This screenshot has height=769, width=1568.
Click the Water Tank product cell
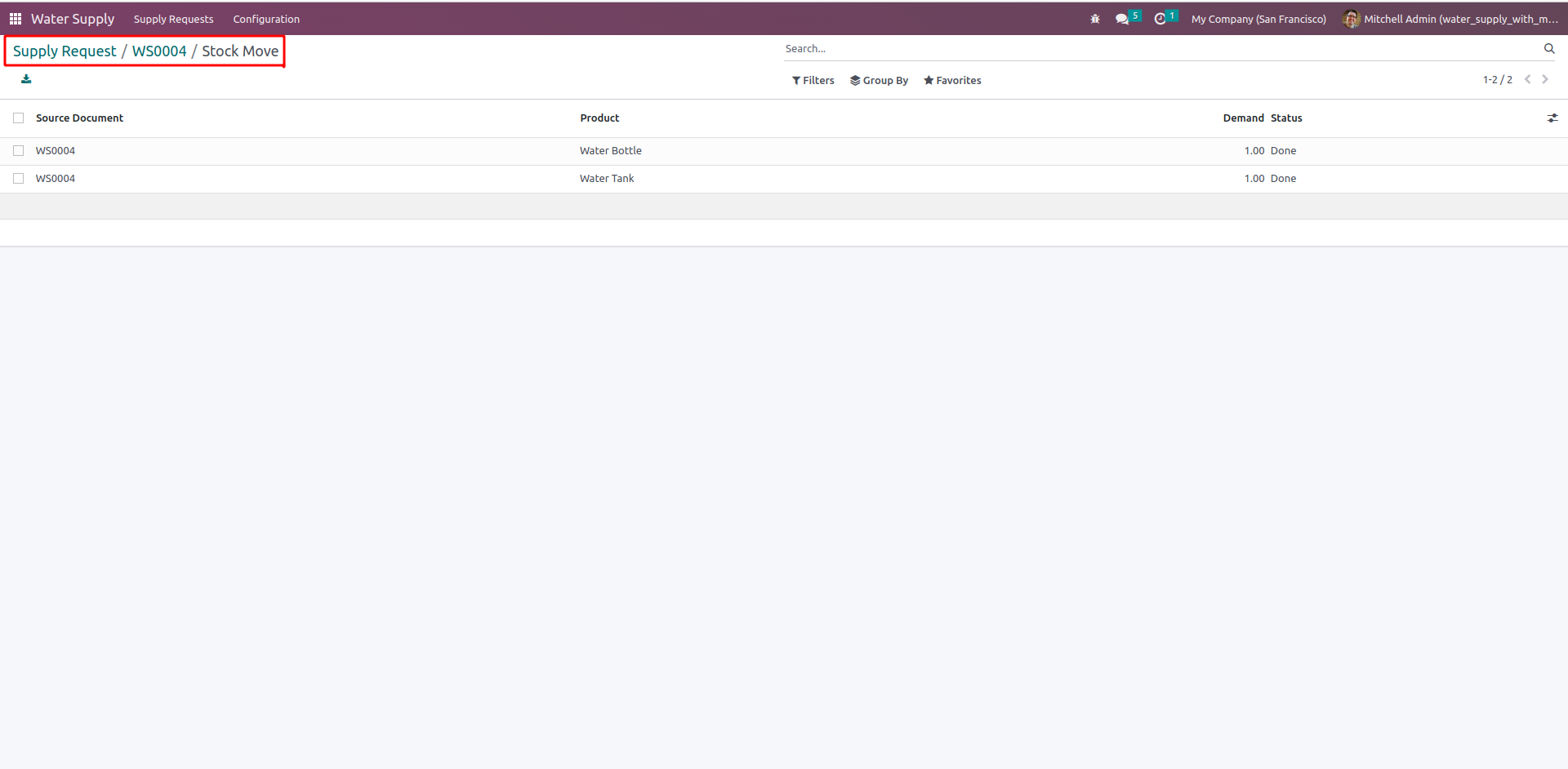(x=607, y=179)
